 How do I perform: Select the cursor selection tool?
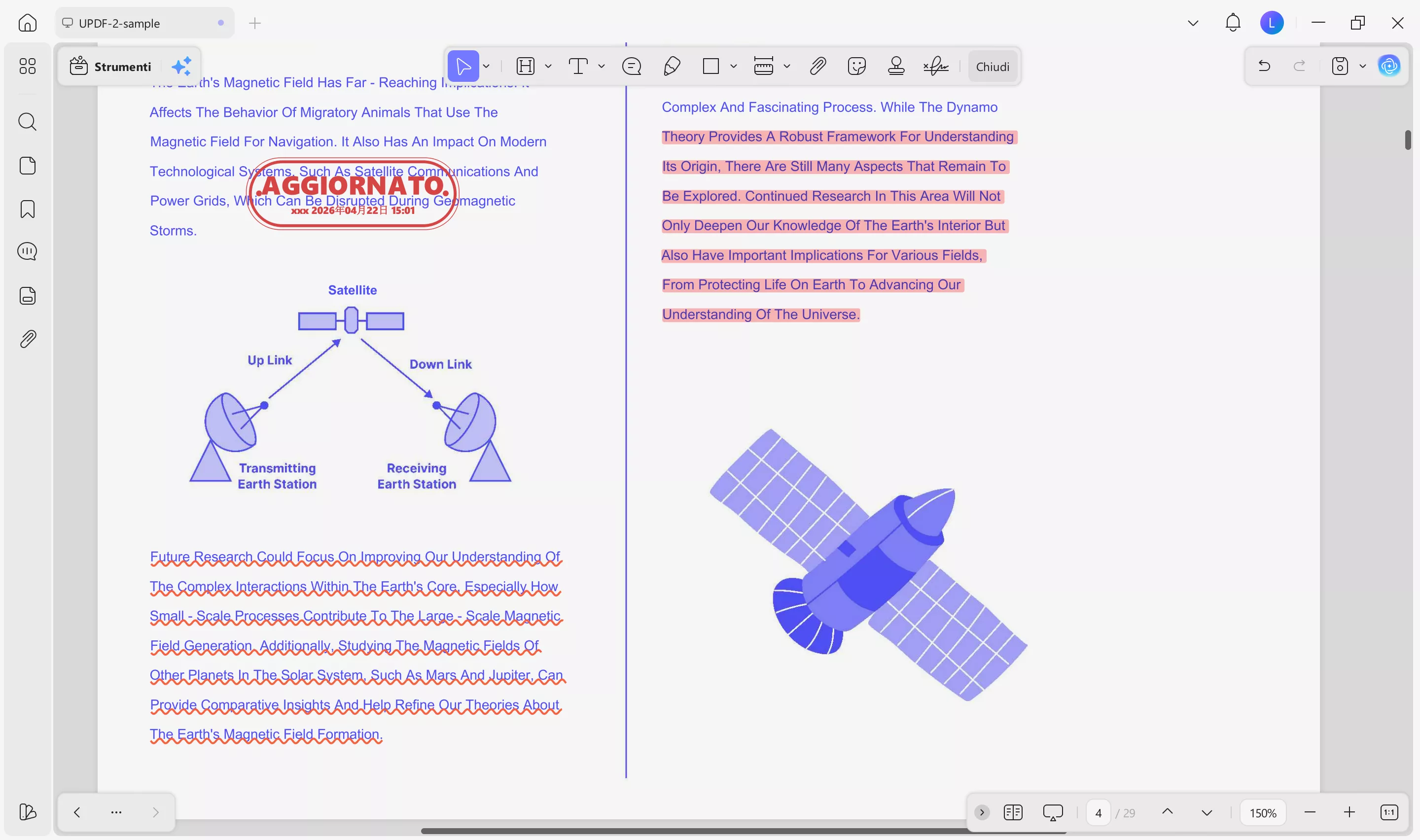coord(463,66)
